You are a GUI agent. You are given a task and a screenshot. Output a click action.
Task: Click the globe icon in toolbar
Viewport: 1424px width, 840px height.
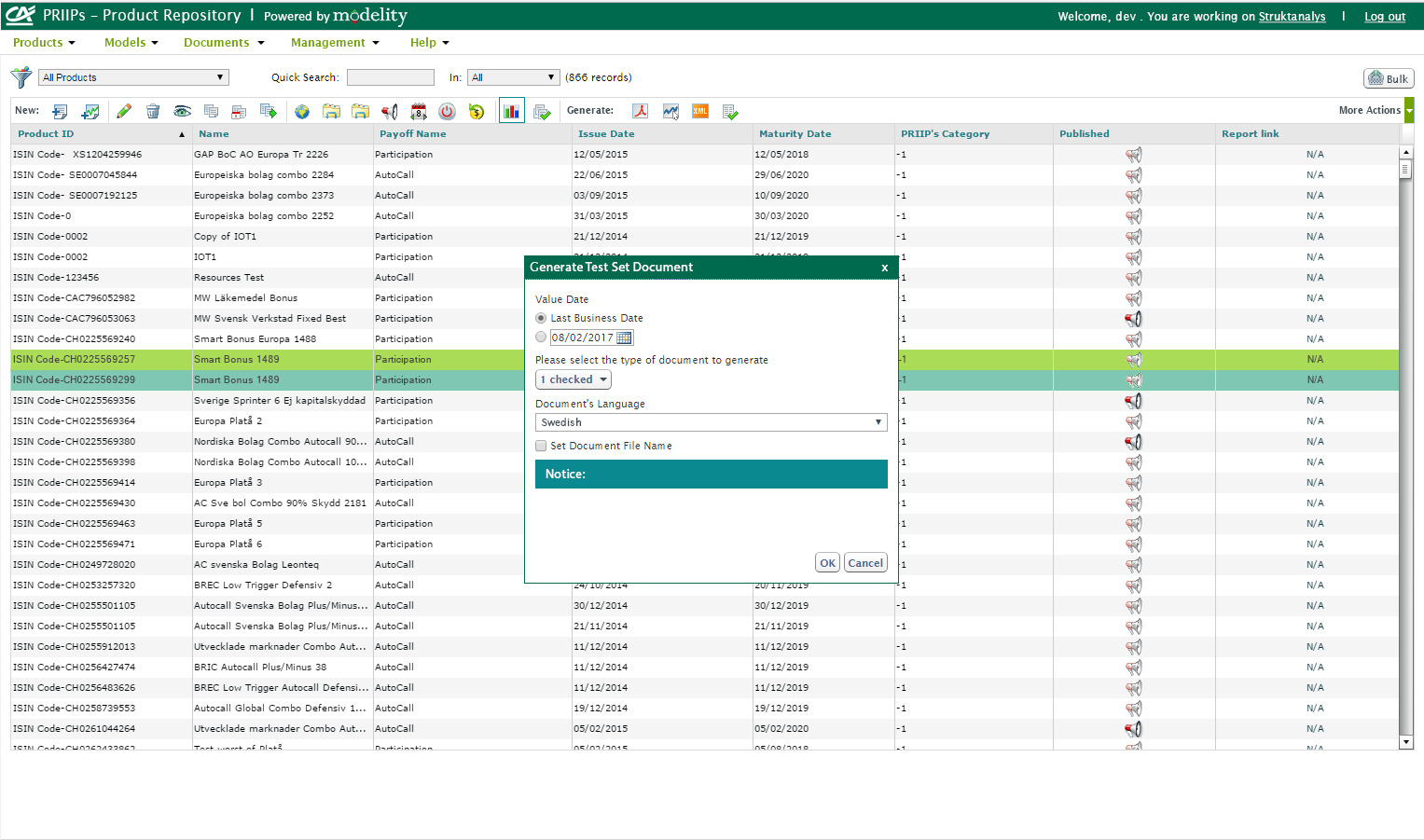(302, 112)
